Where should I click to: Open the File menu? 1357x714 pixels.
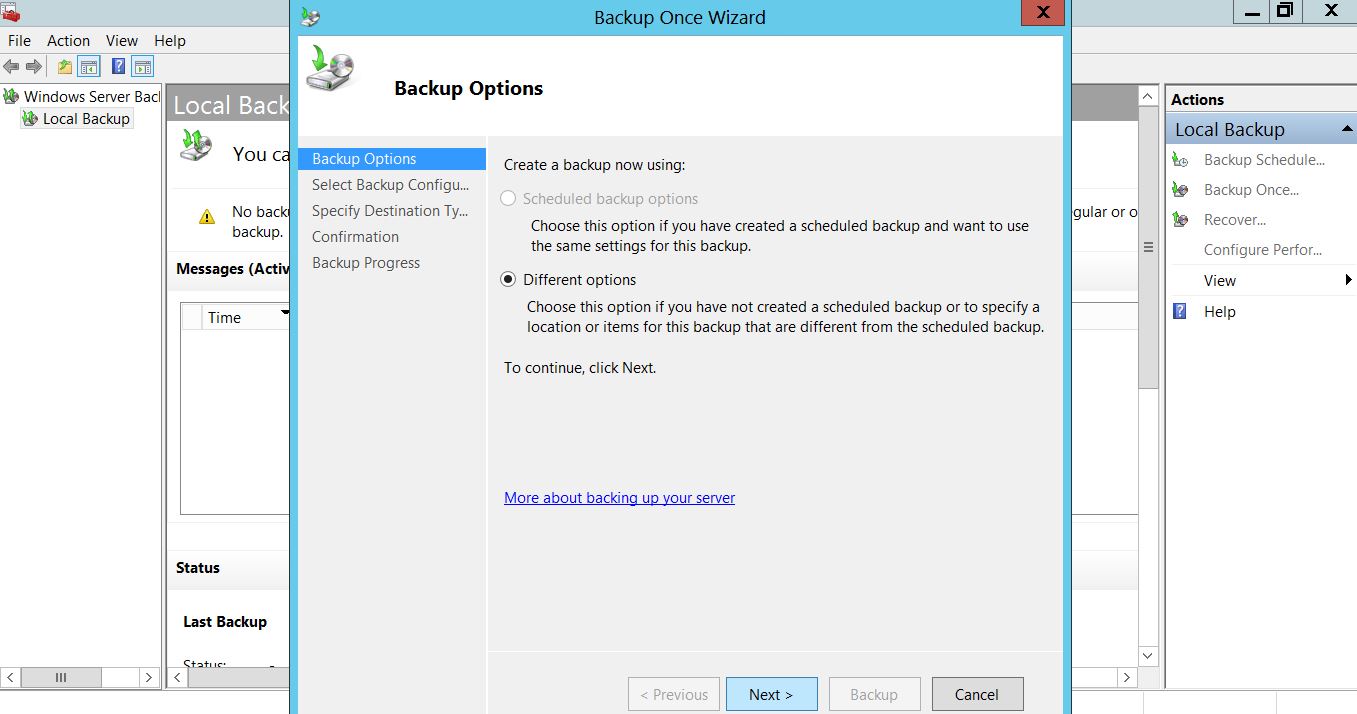(x=19, y=41)
